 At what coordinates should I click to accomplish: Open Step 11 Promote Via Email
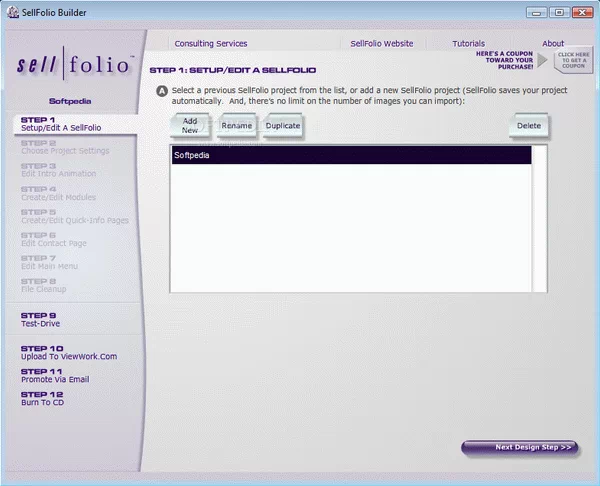click(55, 375)
